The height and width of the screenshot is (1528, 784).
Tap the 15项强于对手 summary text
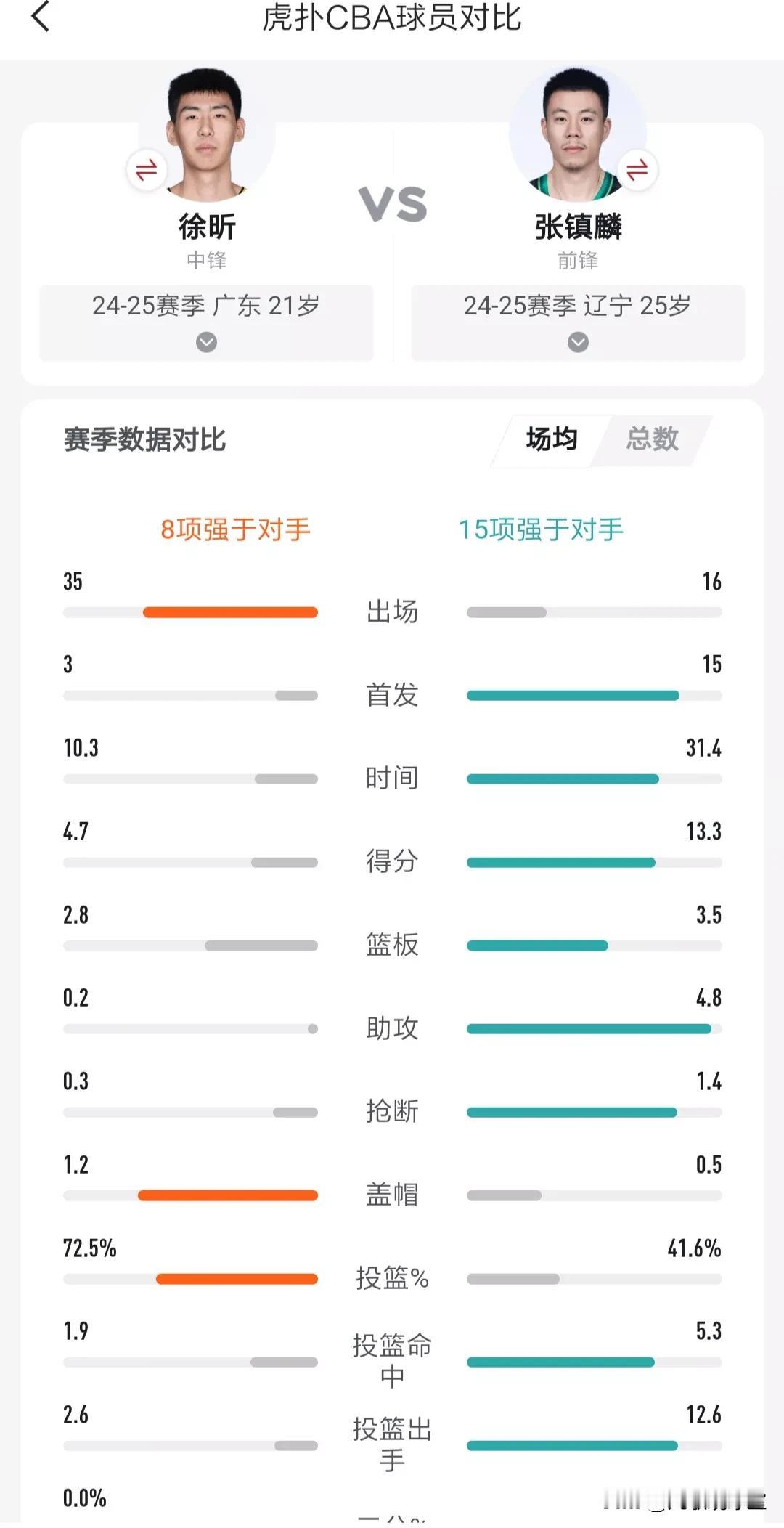click(x=541, y=529)
